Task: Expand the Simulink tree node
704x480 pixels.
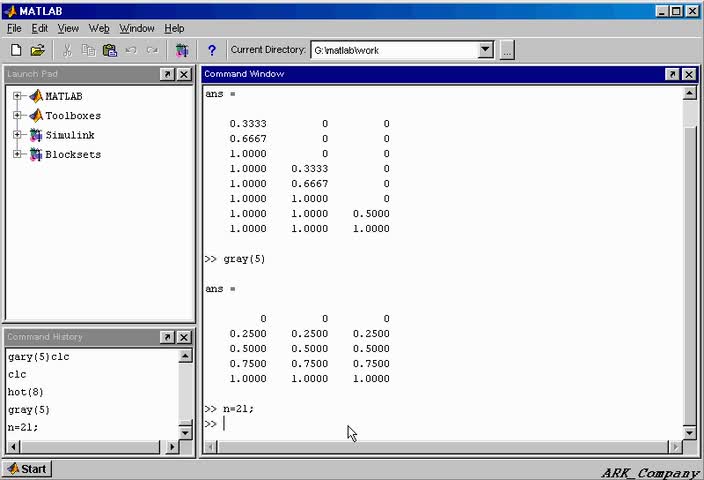Action: (x=17, y=135)
